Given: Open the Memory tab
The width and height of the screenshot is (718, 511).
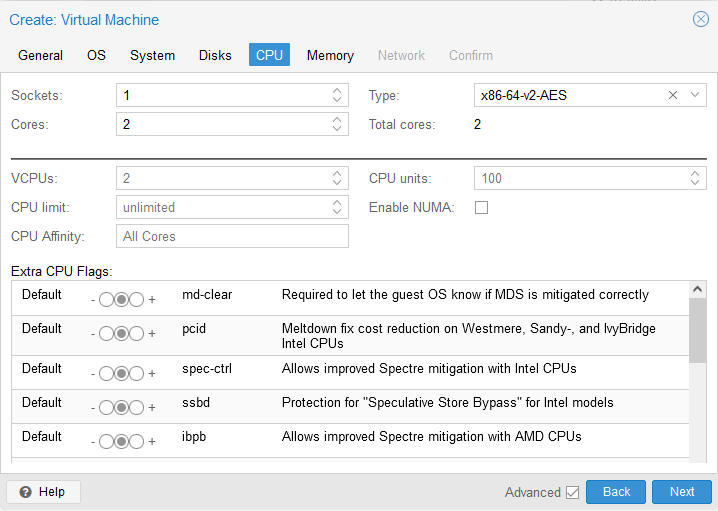Looking at the screenshot, I should coord(330,55).
